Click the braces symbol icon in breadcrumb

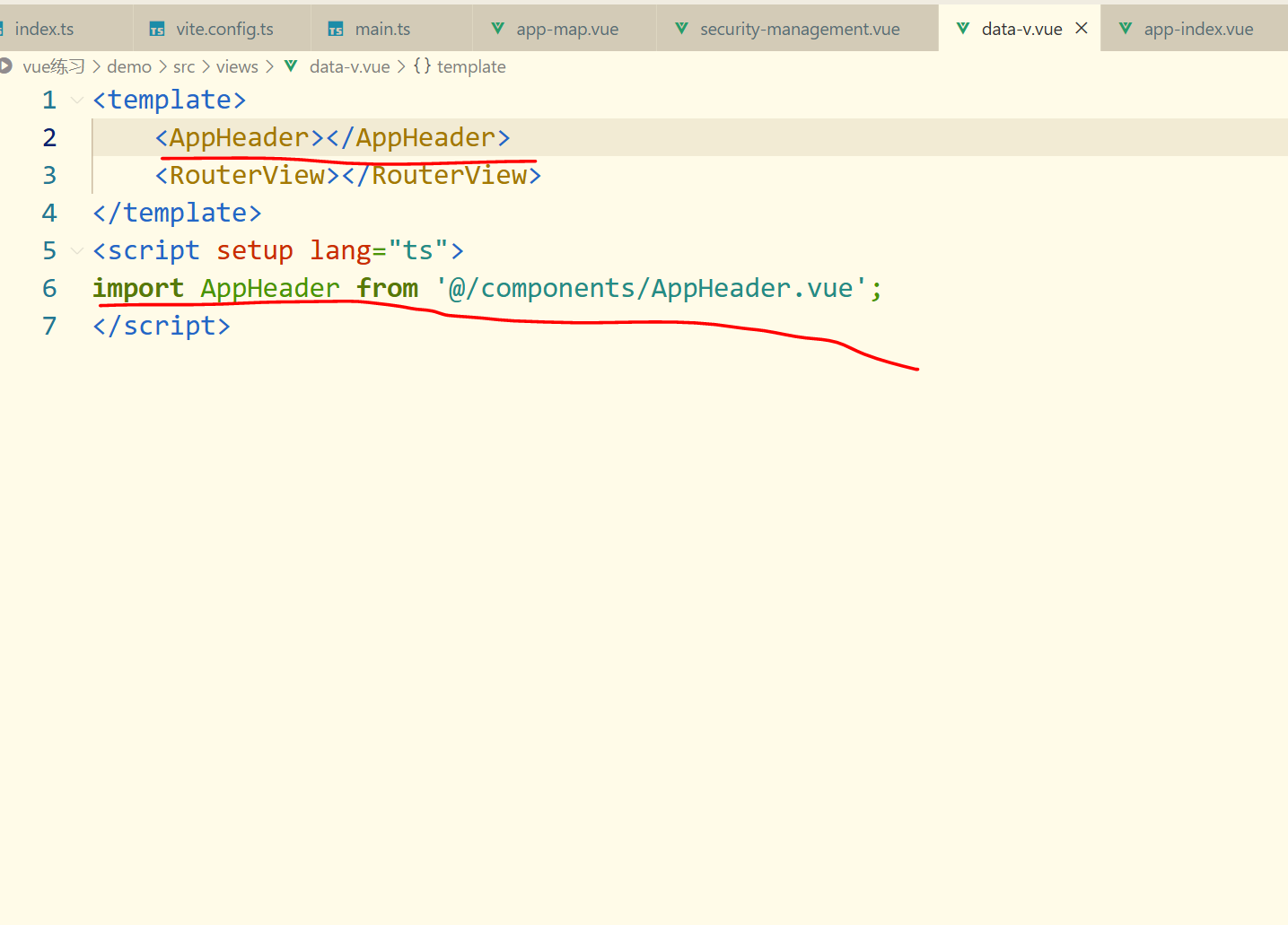[x=422, y=66]
